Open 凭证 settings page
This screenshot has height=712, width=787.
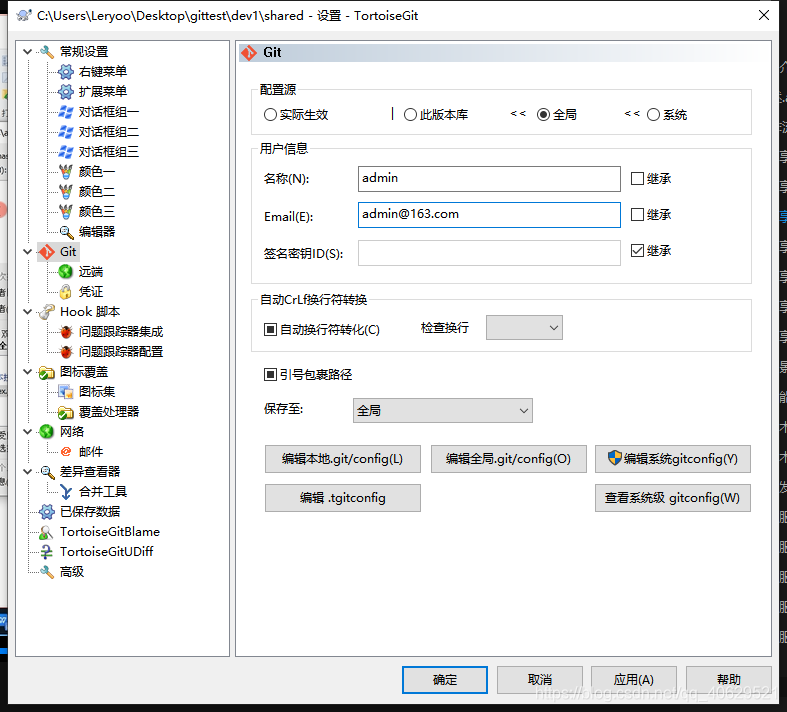click(91, 292)
